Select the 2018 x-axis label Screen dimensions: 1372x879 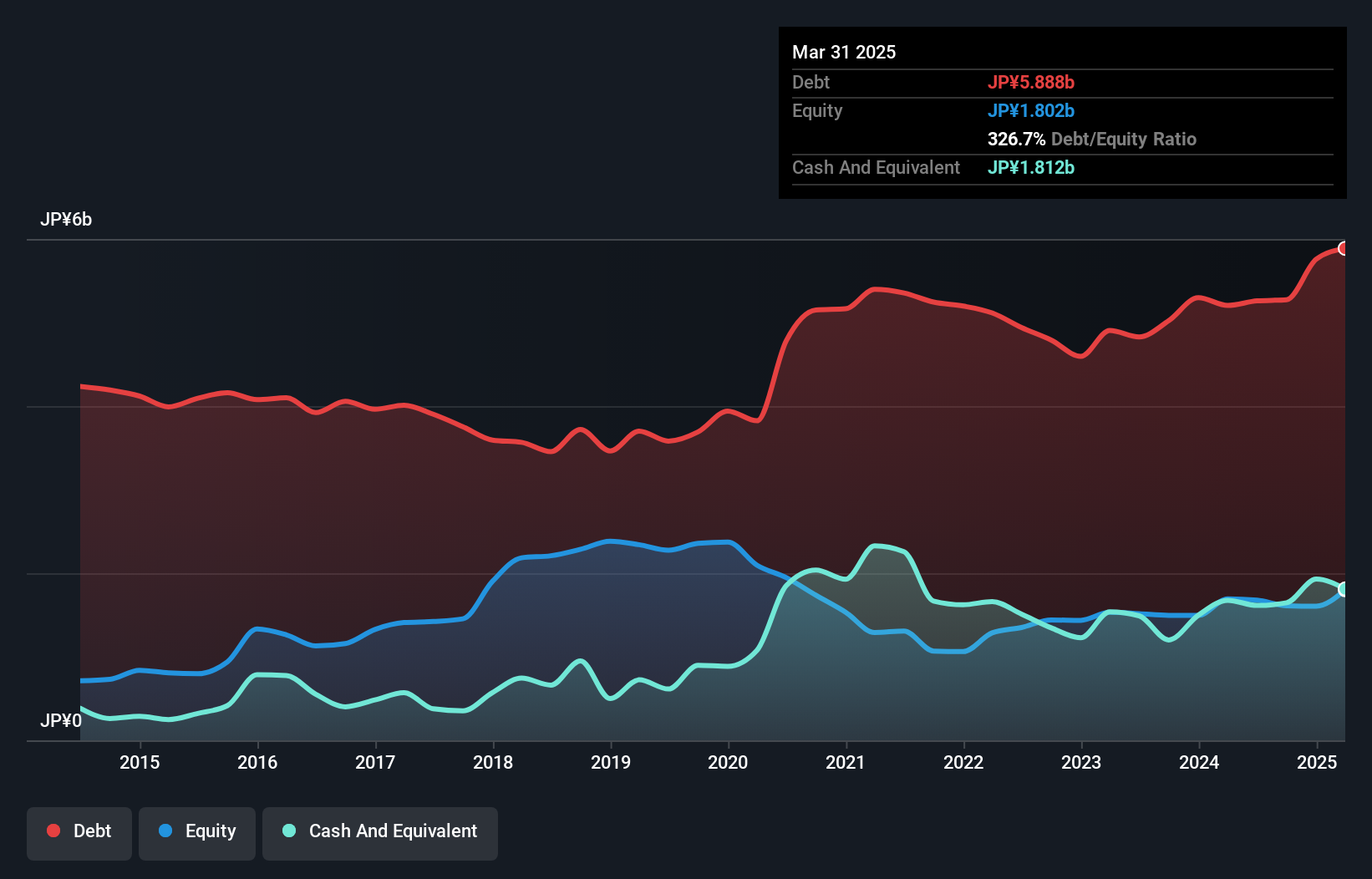click(x=493, y=762)
